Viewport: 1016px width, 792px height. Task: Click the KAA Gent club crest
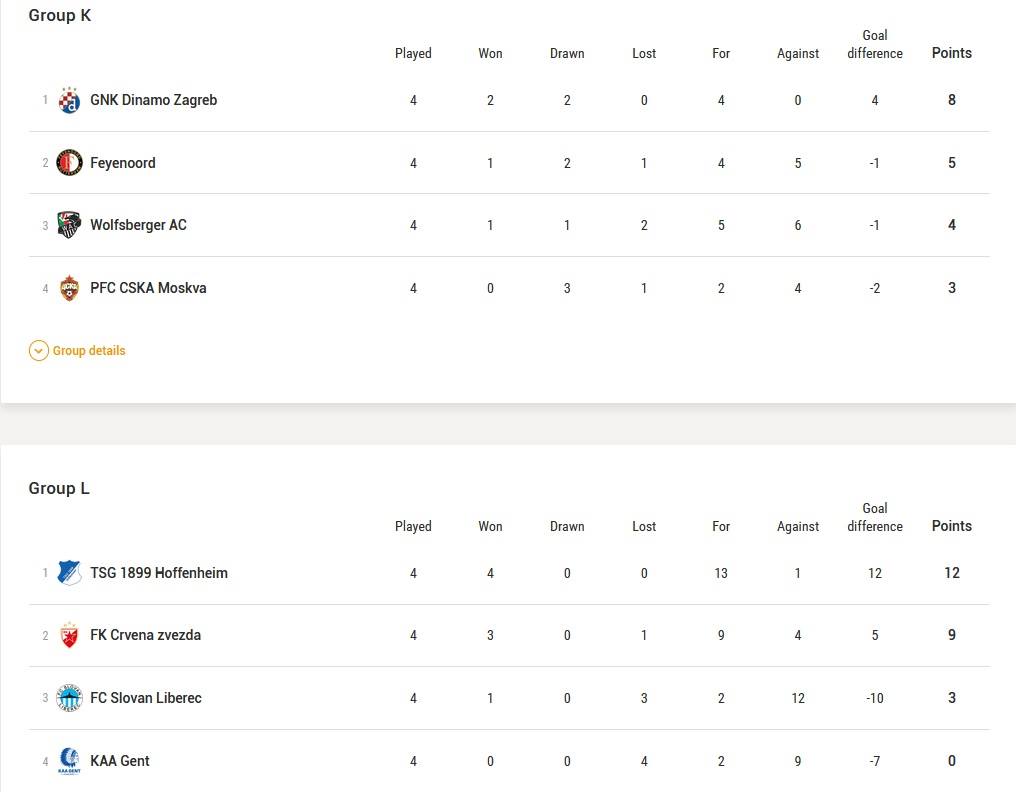click(x=69, y=761)
